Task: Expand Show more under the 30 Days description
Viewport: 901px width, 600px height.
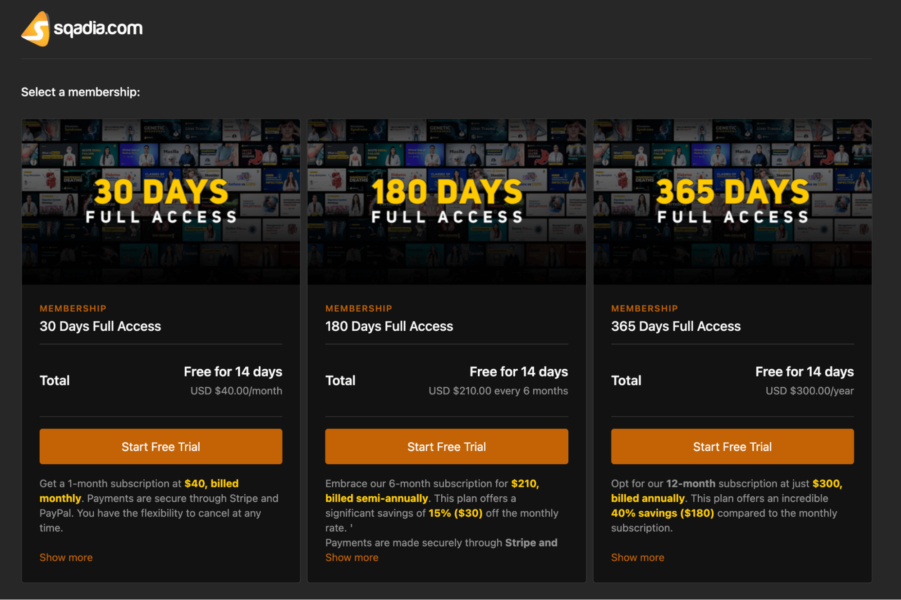Action: (x=66, y=557)
